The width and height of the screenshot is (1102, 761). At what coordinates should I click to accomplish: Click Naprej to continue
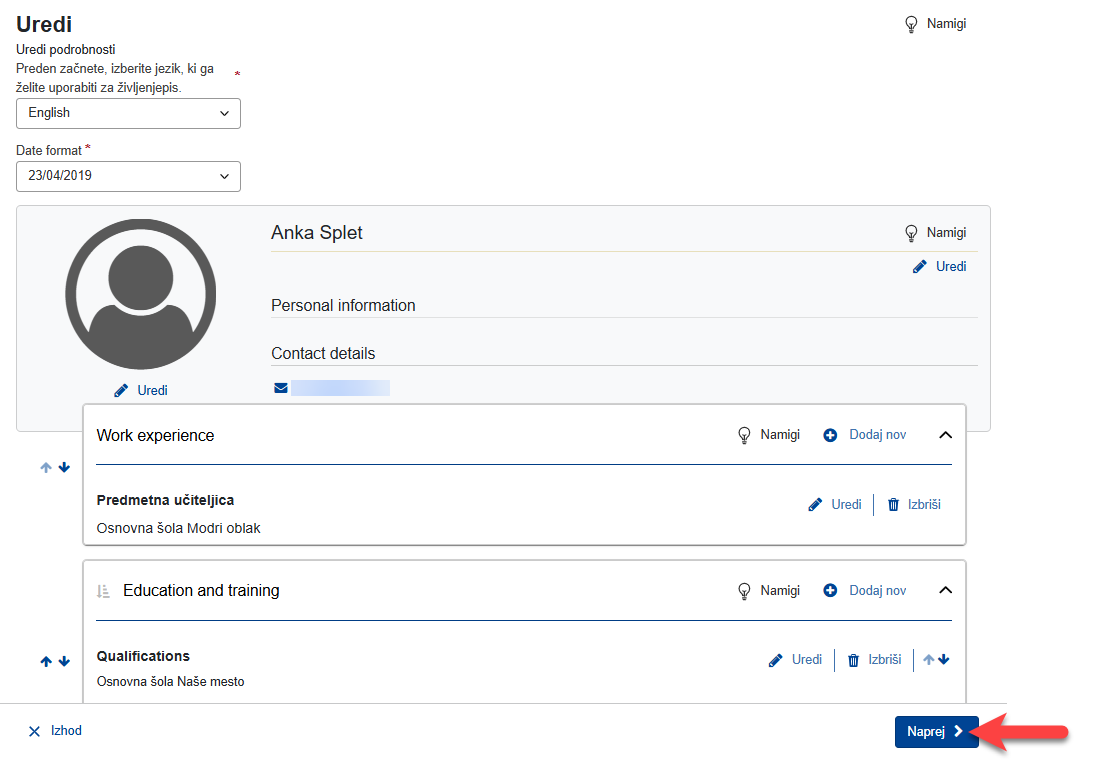[935, 732]
